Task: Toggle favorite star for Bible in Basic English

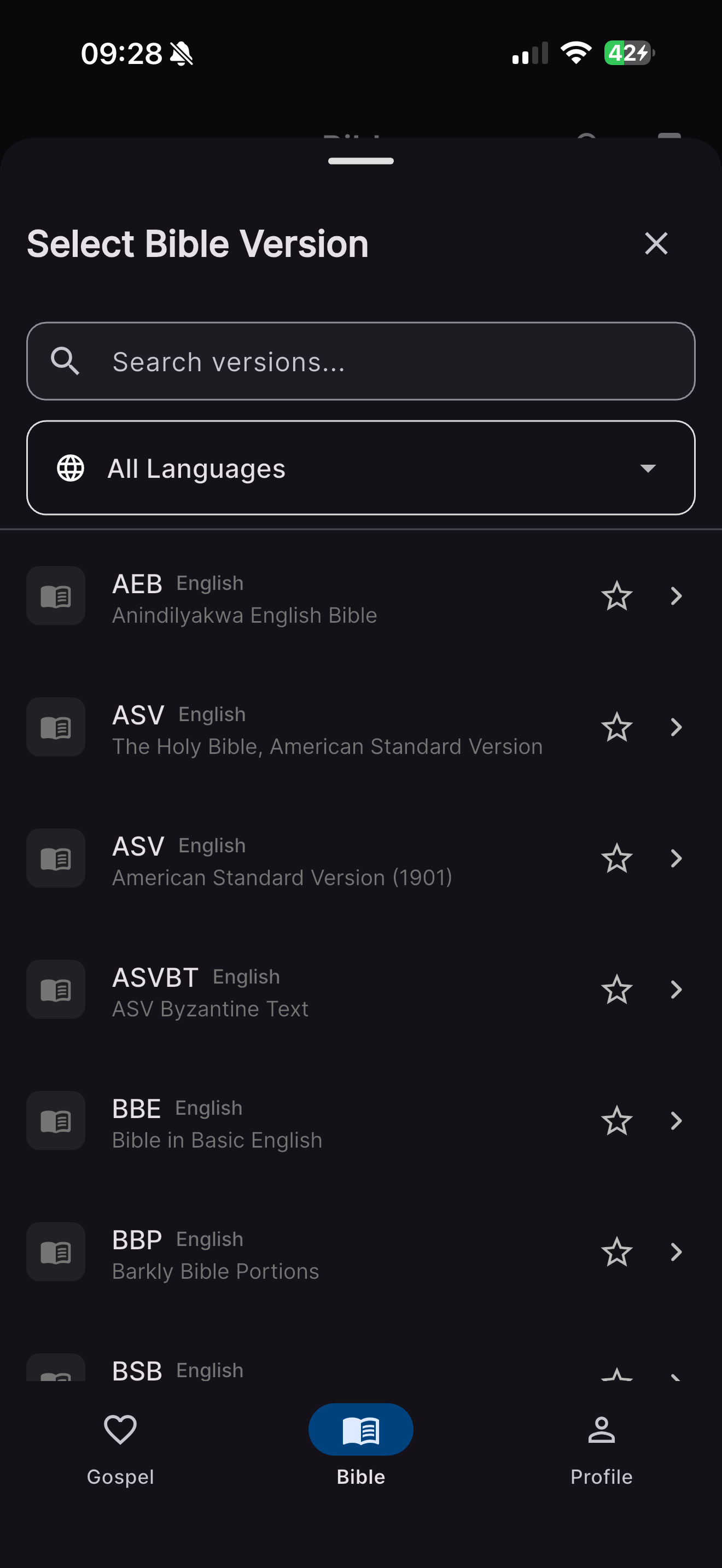Action: [x=616, y=1121]
